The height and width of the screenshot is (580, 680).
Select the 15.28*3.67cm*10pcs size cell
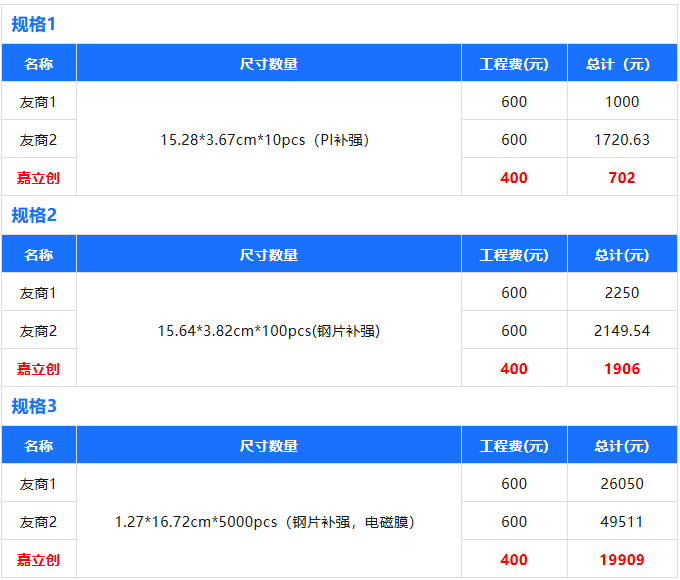click(265, 140)
